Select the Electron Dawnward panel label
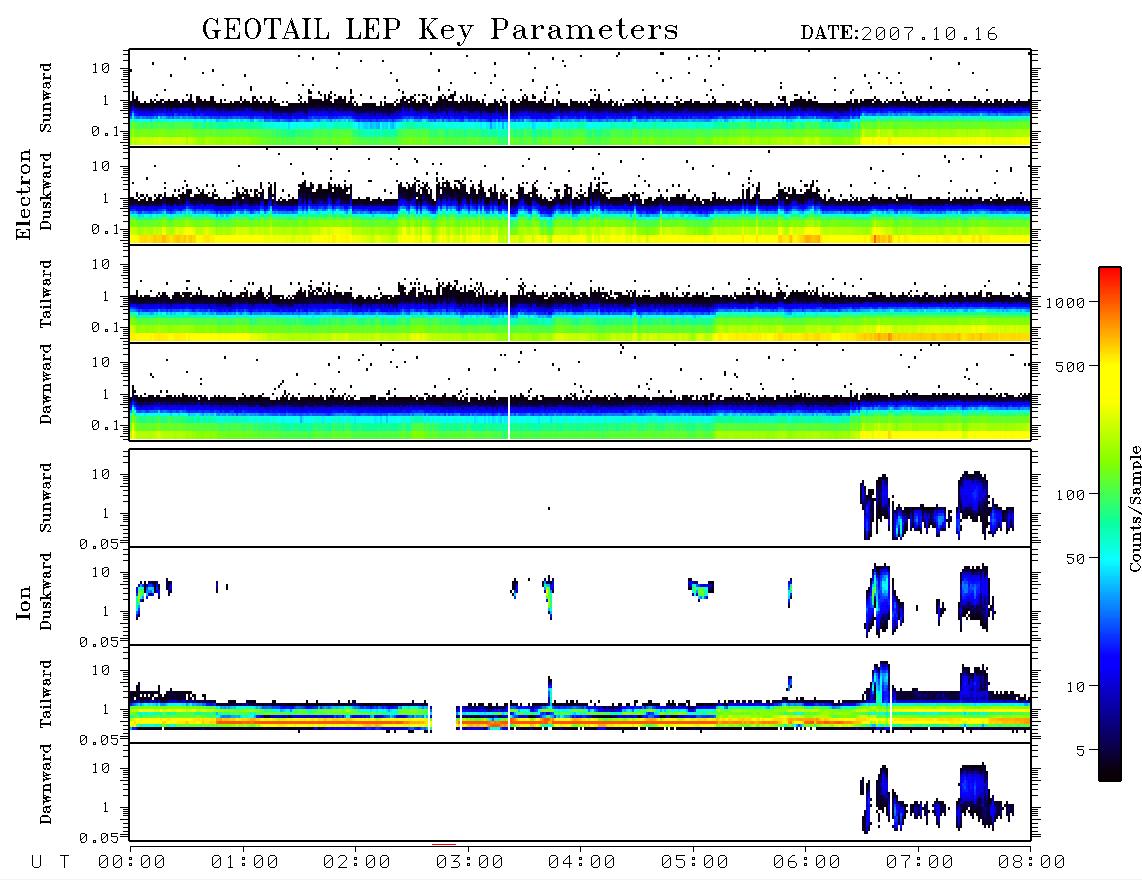Image resolution: width=1142 pixels, height=880 pixels. (46, 384)
